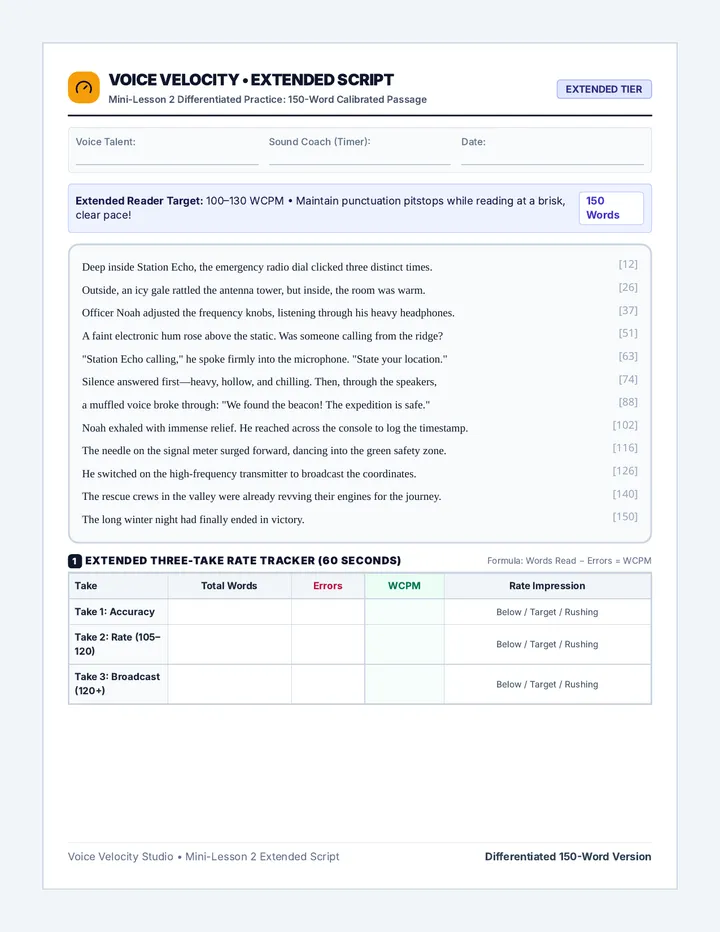Image resolution: width=720 pixels, height=932 pixels.
Task: Click the Date entry line
Action: (552, 164)
